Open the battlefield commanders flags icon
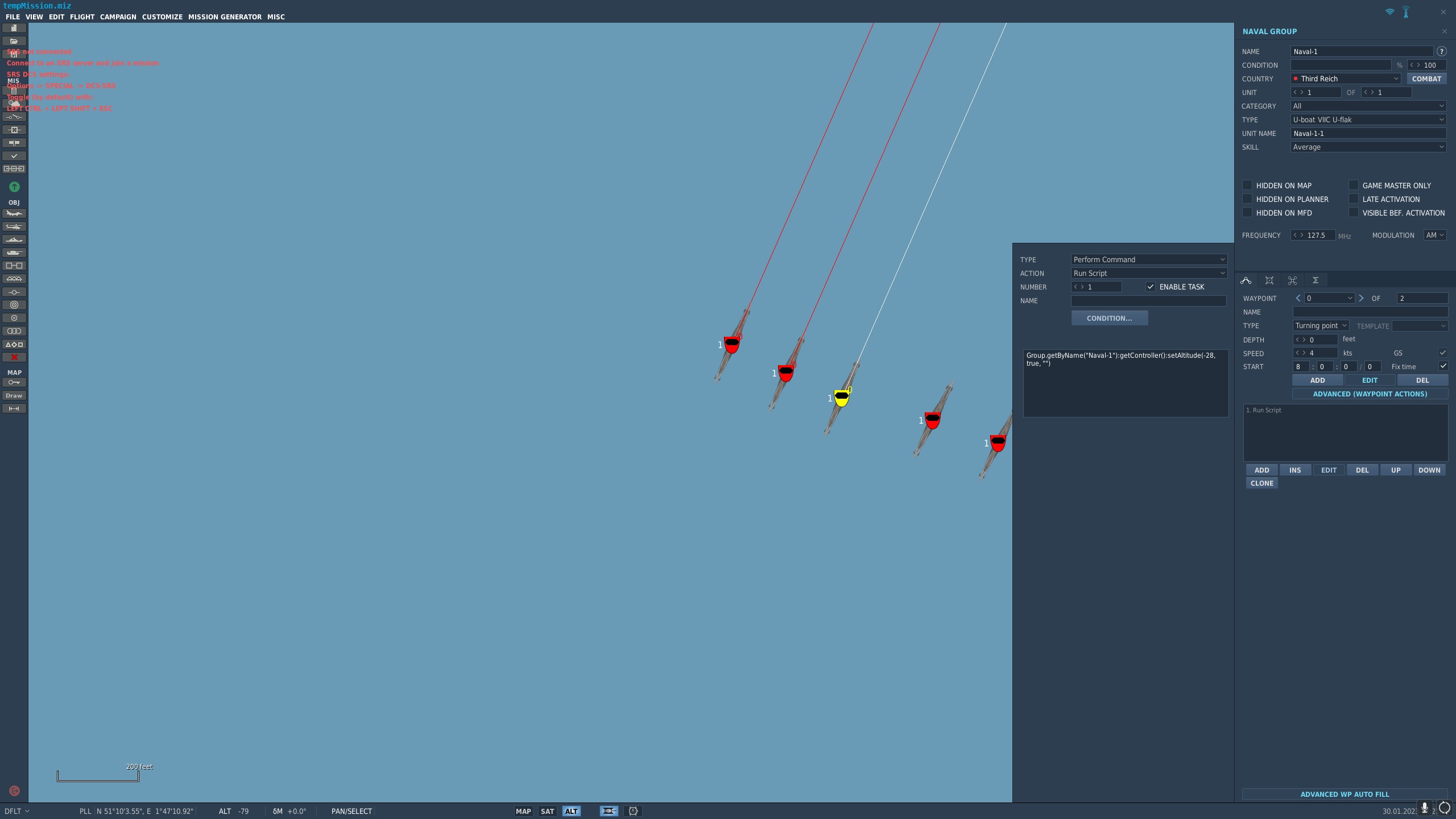The width and height of the screenshot is (1456, 819). pos(14,143)
